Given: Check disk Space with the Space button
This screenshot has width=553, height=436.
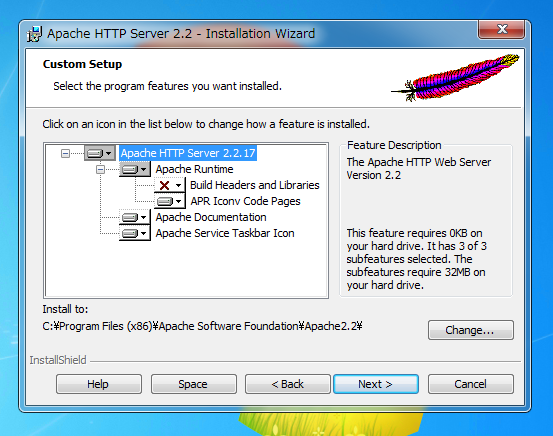Looking at the screenshot, I should point(194,384).
